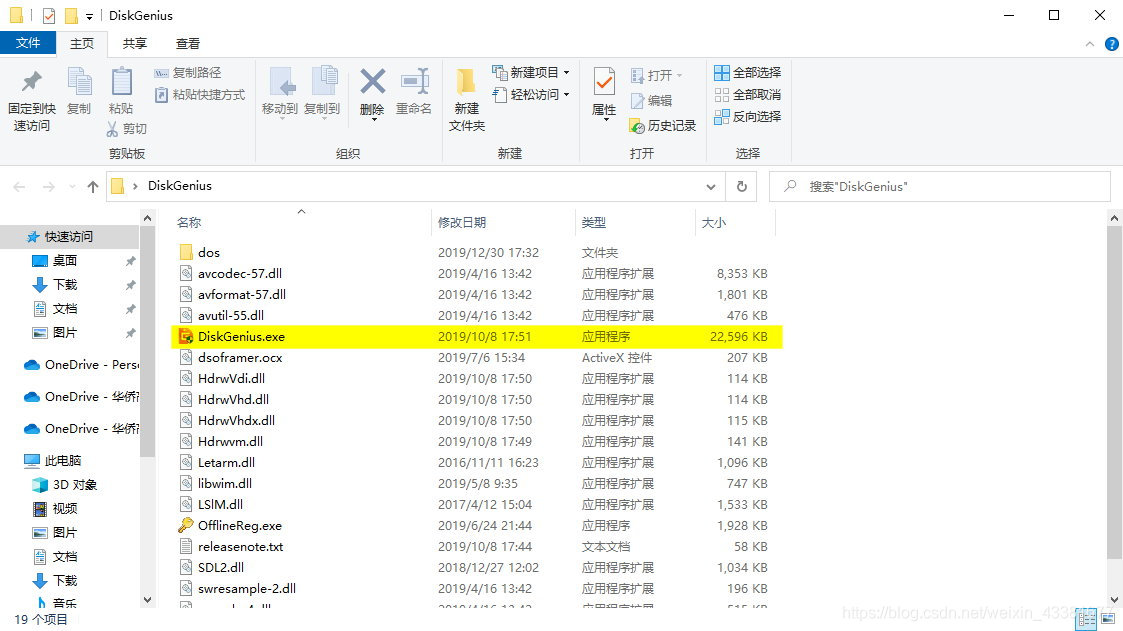The width and height of the screenshot is (1123, 631).
Task: Open the 文件 menu
Action: click(30, 43)
